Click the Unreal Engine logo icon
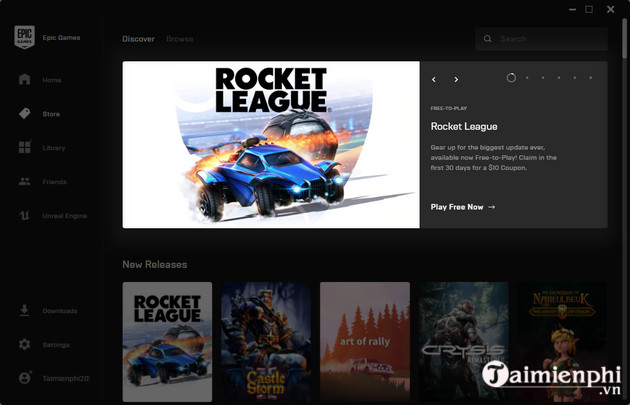630x405 pixels. [x=25, y=216]
